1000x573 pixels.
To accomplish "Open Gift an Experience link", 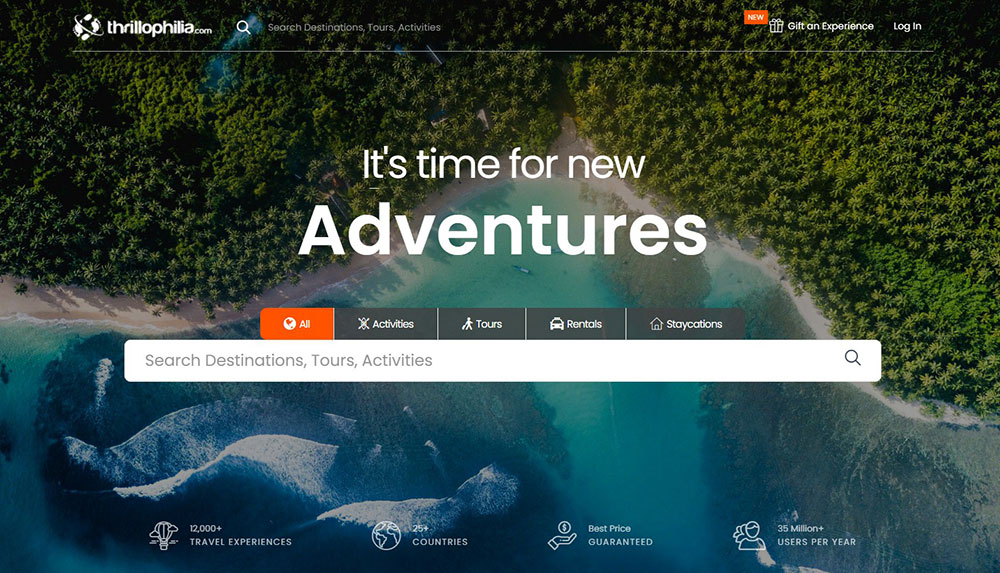I will tap(830, 26).
